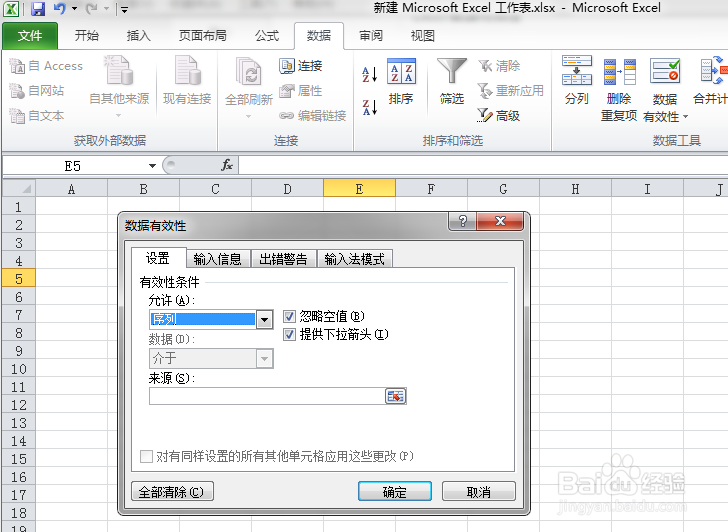Switch to the 页面布局 ribbon tab
The height and width of the screenshot is (532, 728).
pyautogui.click(x=202, y=36)
